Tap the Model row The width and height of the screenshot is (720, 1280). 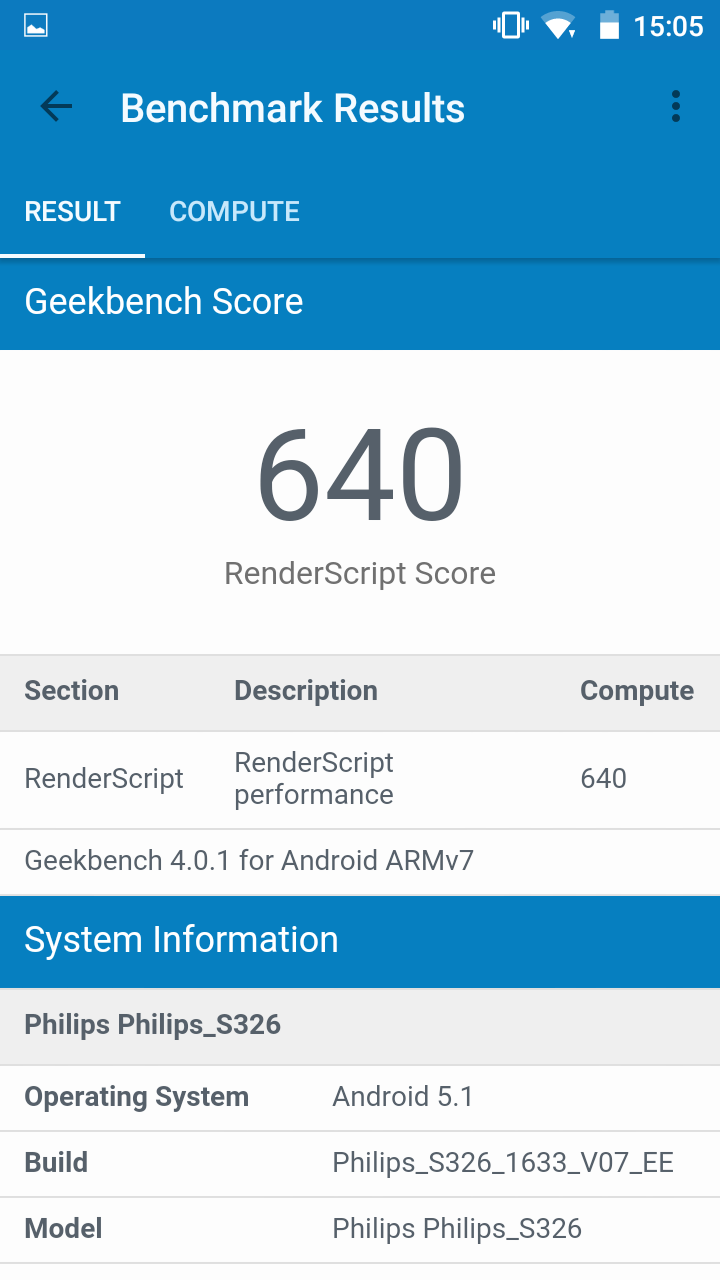click(x=360, y=1229)
